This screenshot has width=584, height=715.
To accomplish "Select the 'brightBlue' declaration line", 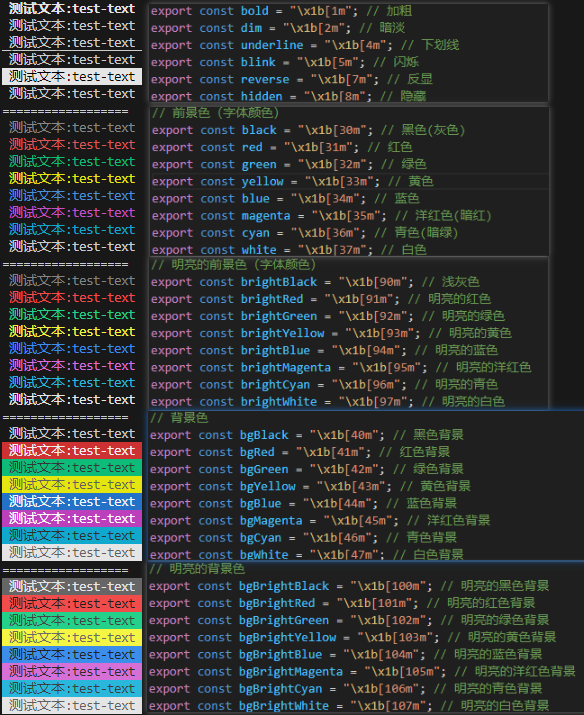I will point(324,350).
